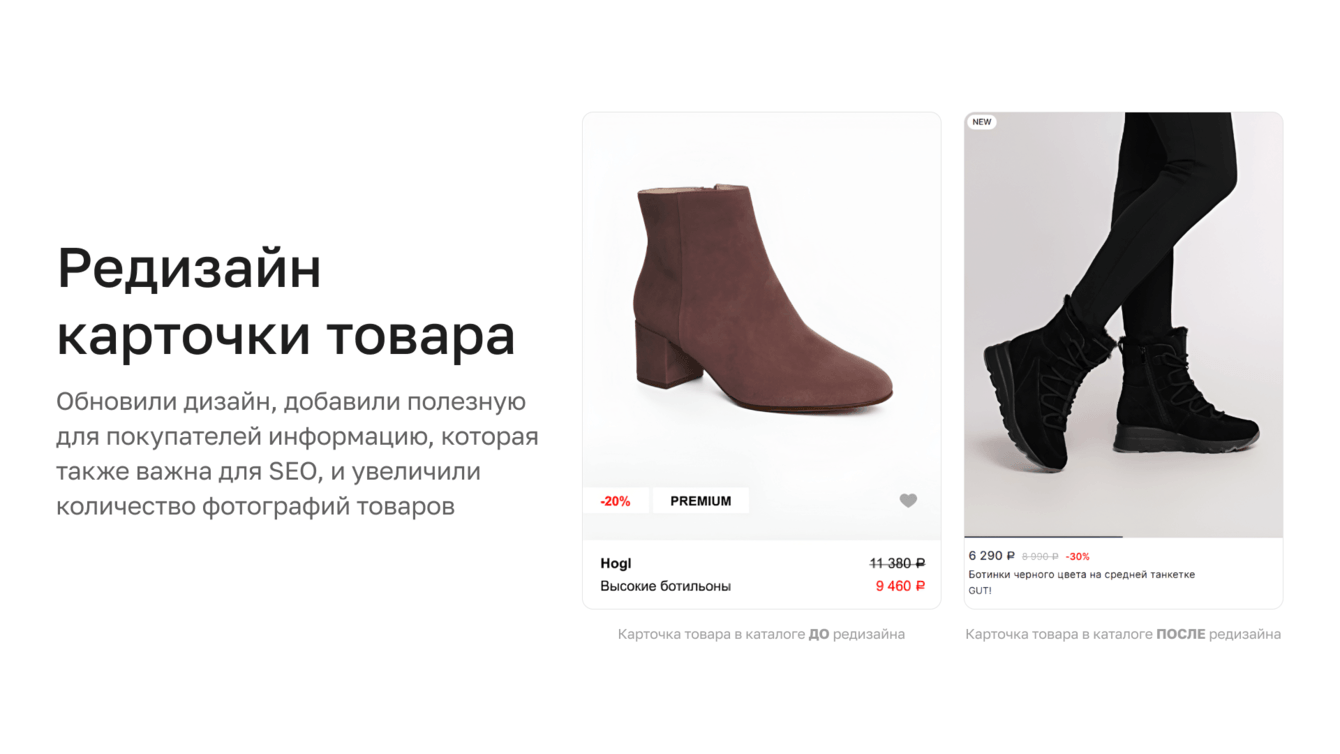Click the Hogl brand name

click(616, 563)
